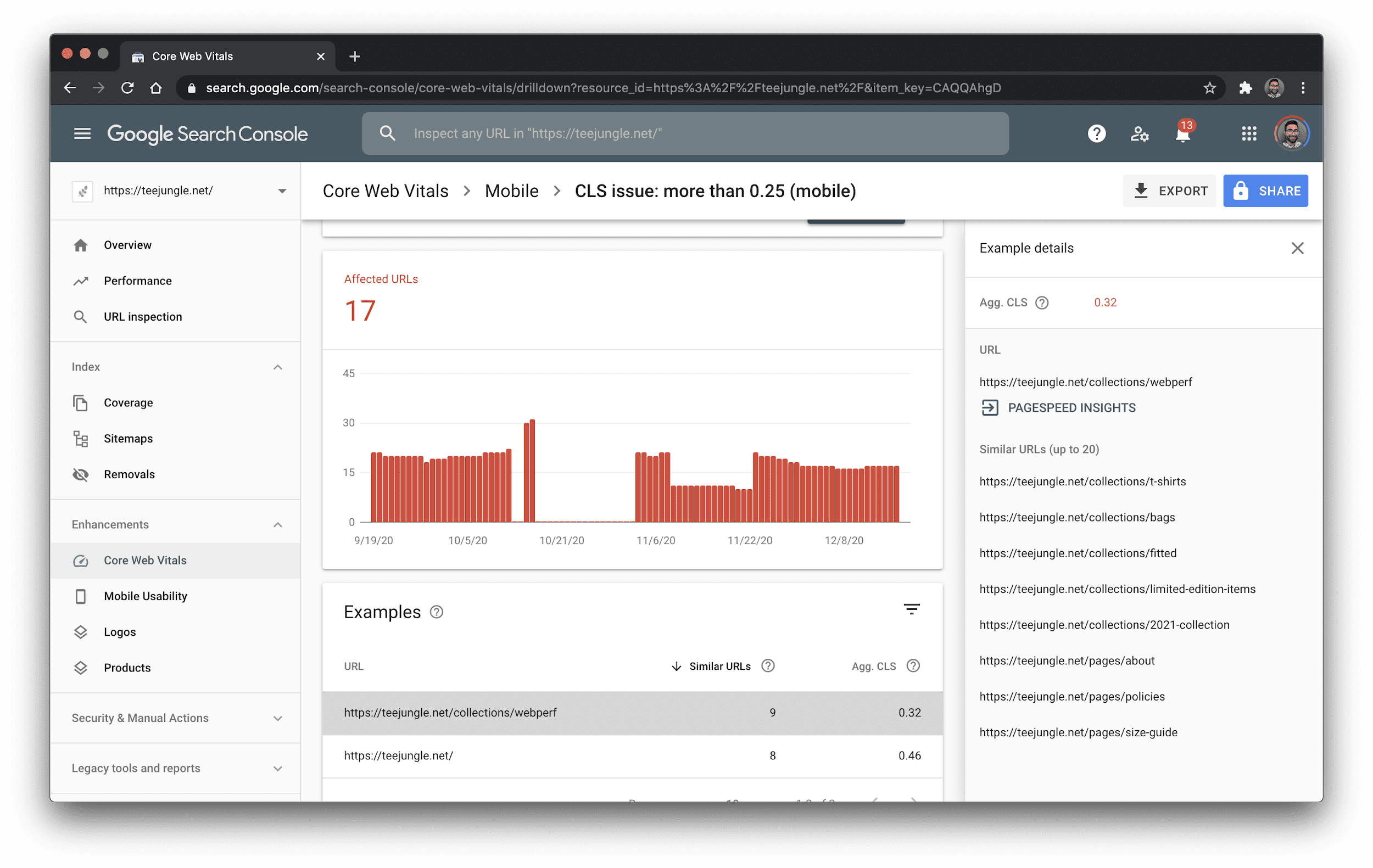The height and width of the screenshot is (868, 1373).
Task: Click the URL inspection search input field
Action: (686, 133)
